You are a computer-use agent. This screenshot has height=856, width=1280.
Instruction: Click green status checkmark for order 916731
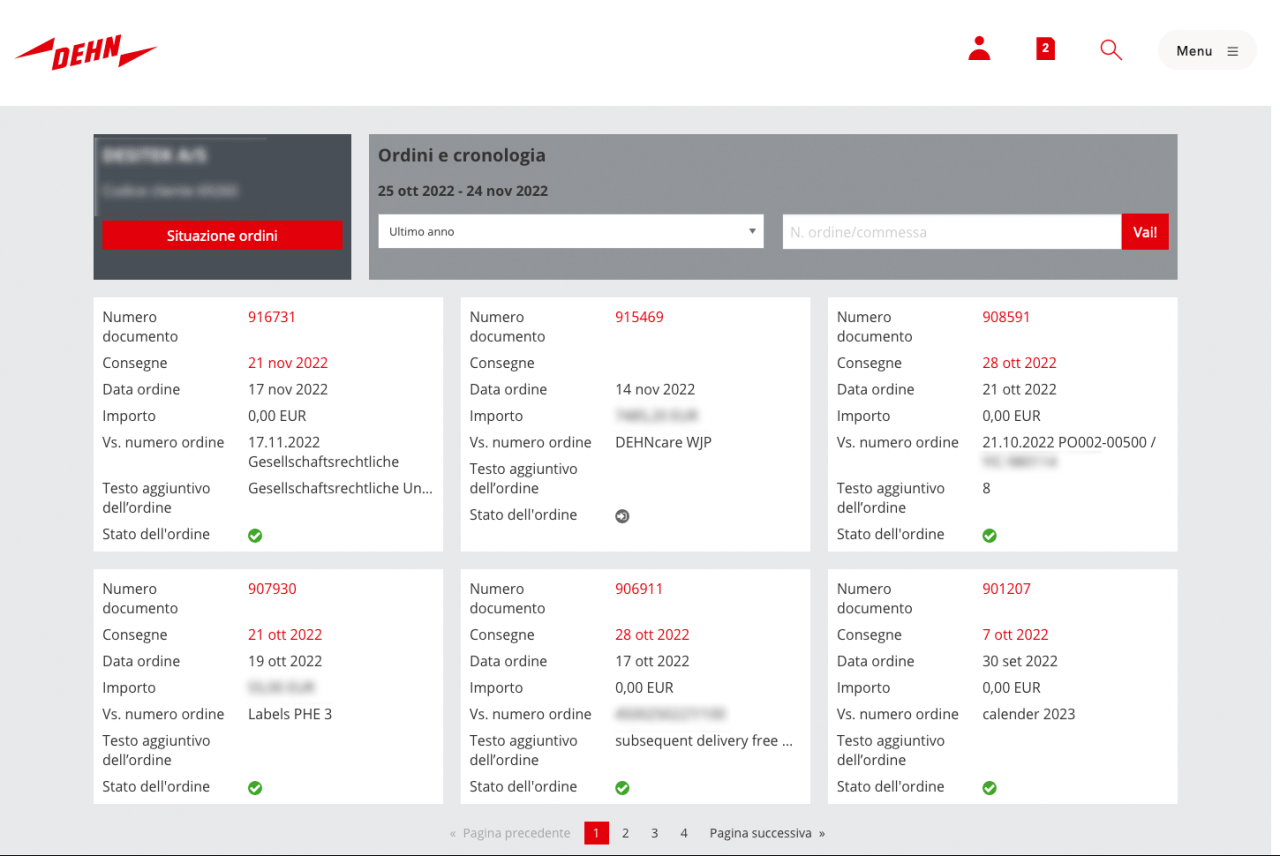255,536
